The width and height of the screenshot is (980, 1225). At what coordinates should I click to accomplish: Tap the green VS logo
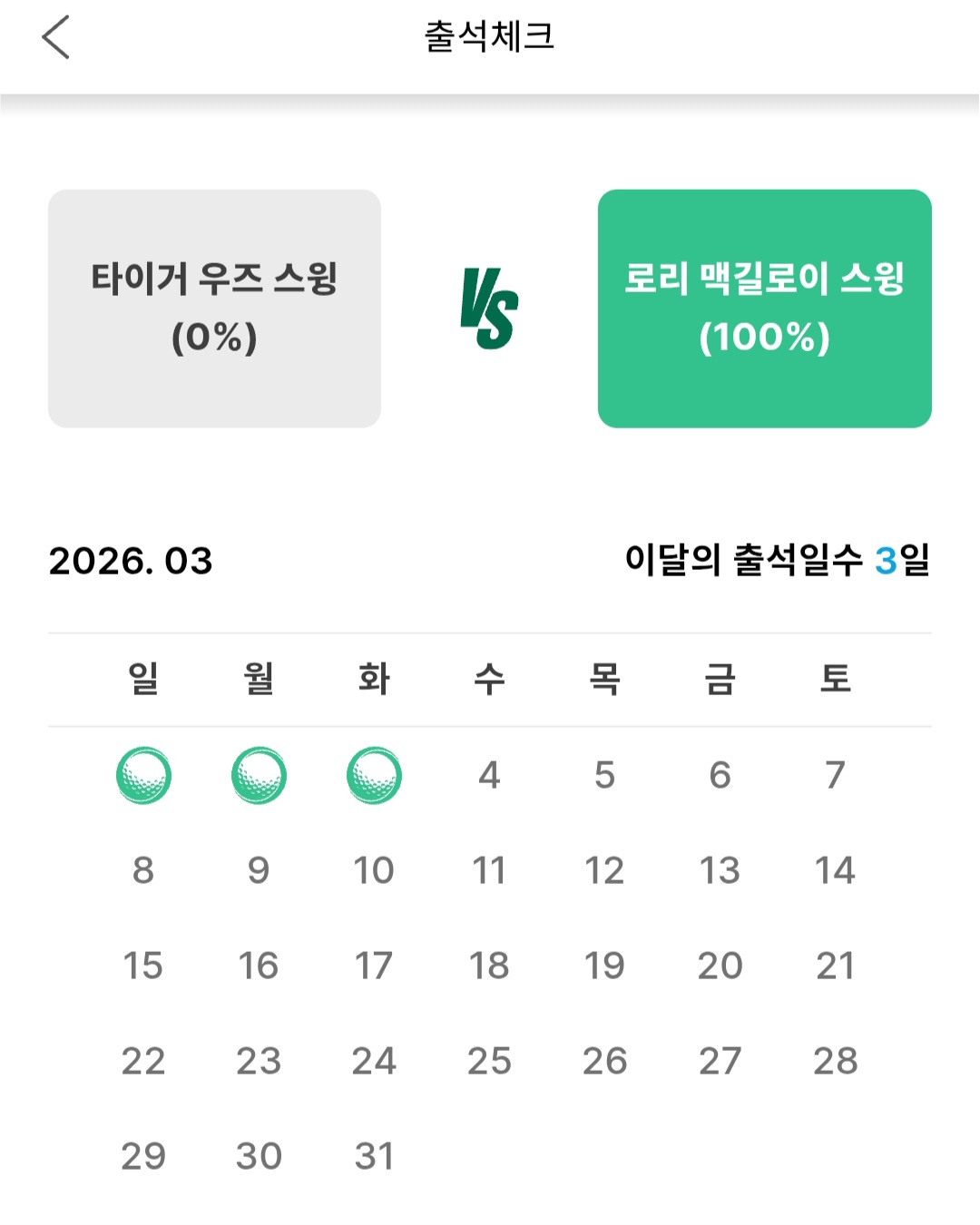coord(489,309)
